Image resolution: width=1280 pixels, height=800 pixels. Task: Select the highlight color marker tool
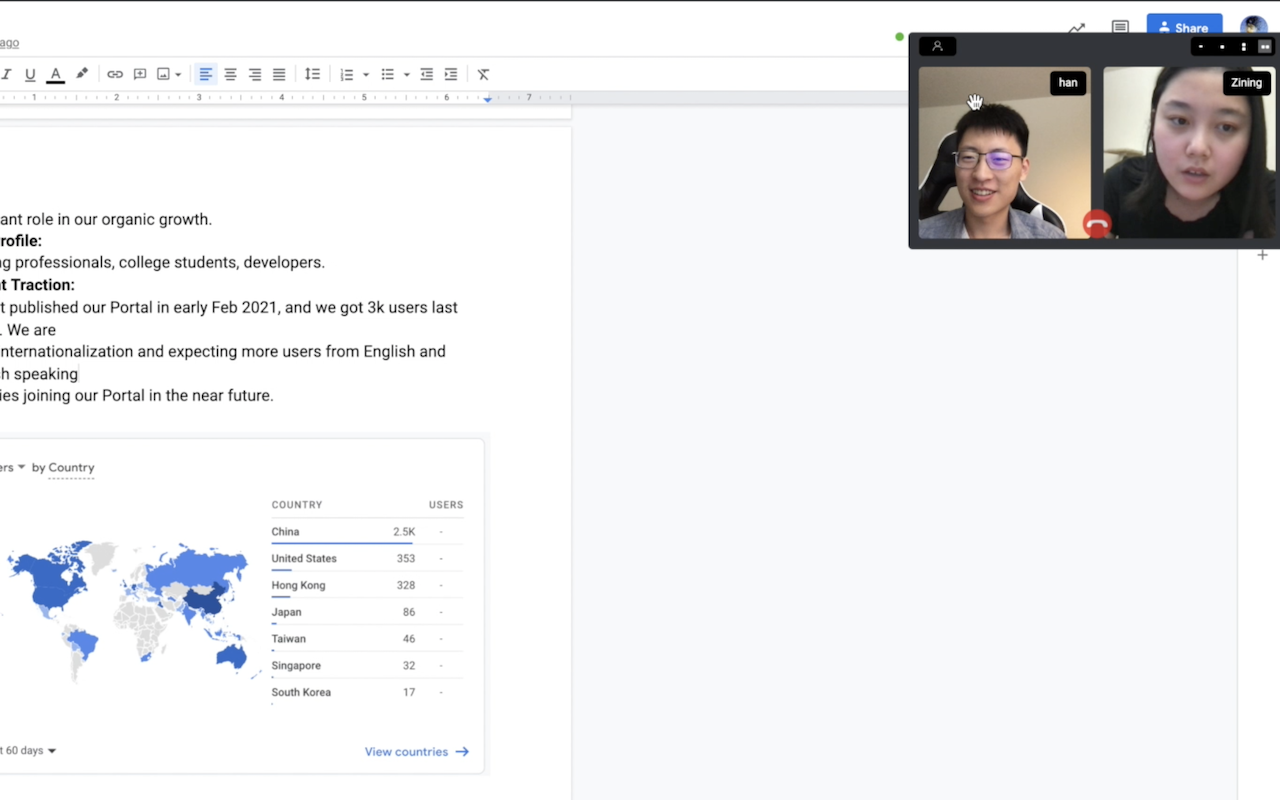[82, 74]
